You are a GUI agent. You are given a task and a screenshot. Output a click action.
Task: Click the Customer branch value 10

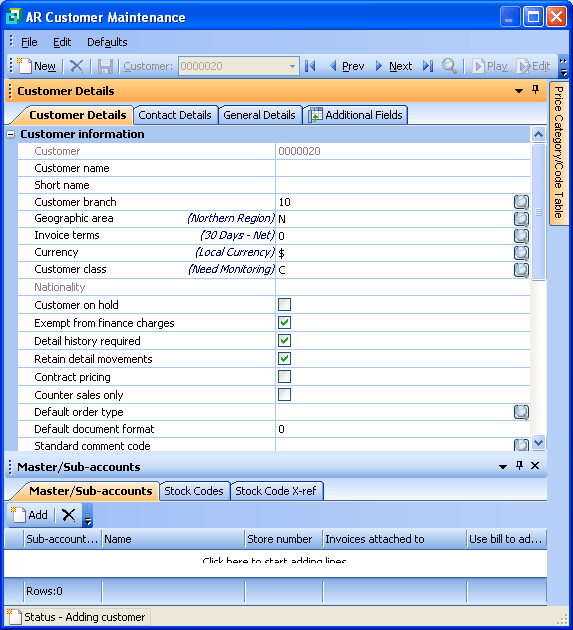pos(284,202)
